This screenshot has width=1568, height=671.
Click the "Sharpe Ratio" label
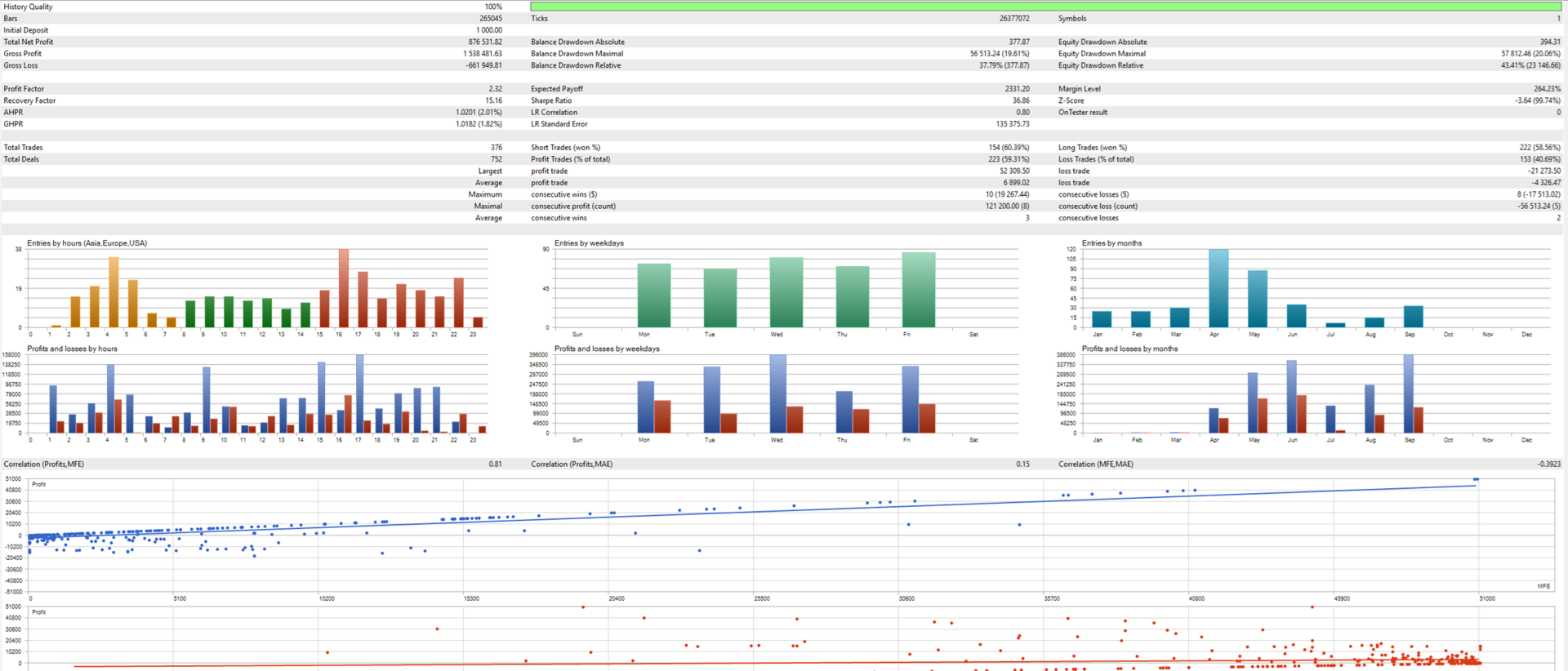[x=551, y=100]
